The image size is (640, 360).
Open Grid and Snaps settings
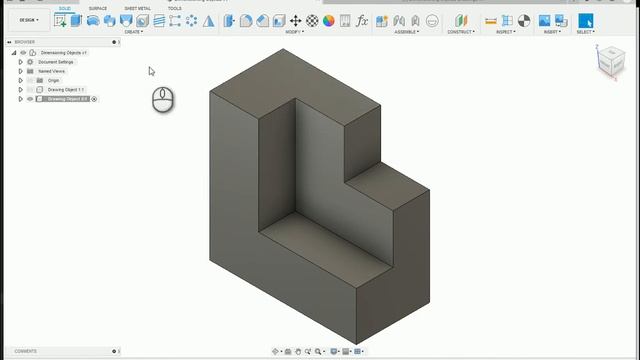(346, 351)
